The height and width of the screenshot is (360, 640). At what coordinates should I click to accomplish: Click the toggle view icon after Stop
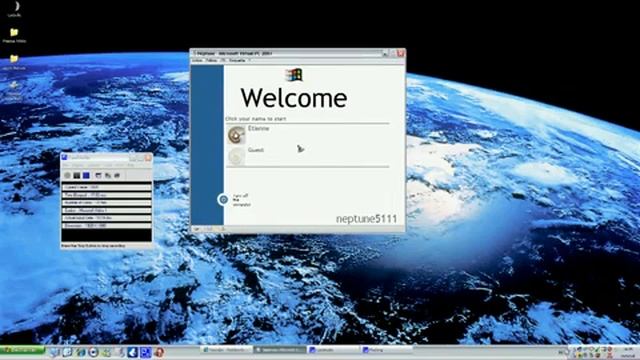[x=98, y=176]
